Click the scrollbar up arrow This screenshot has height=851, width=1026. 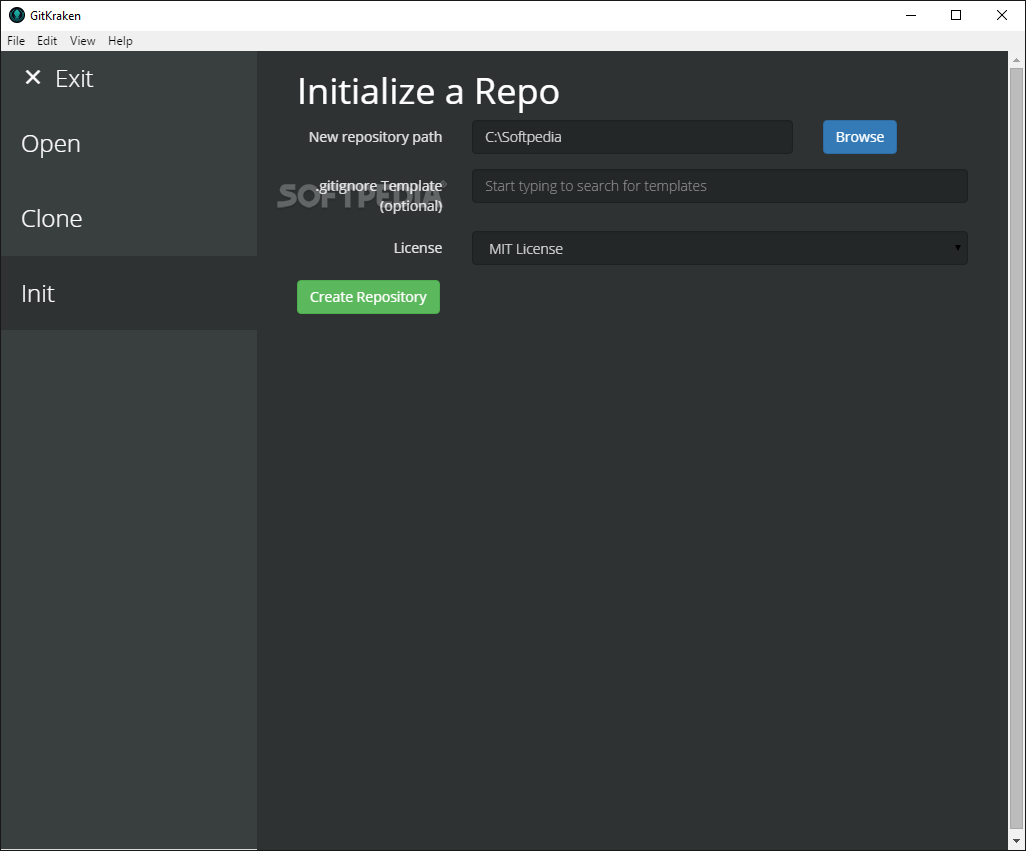pos(1016,60)
